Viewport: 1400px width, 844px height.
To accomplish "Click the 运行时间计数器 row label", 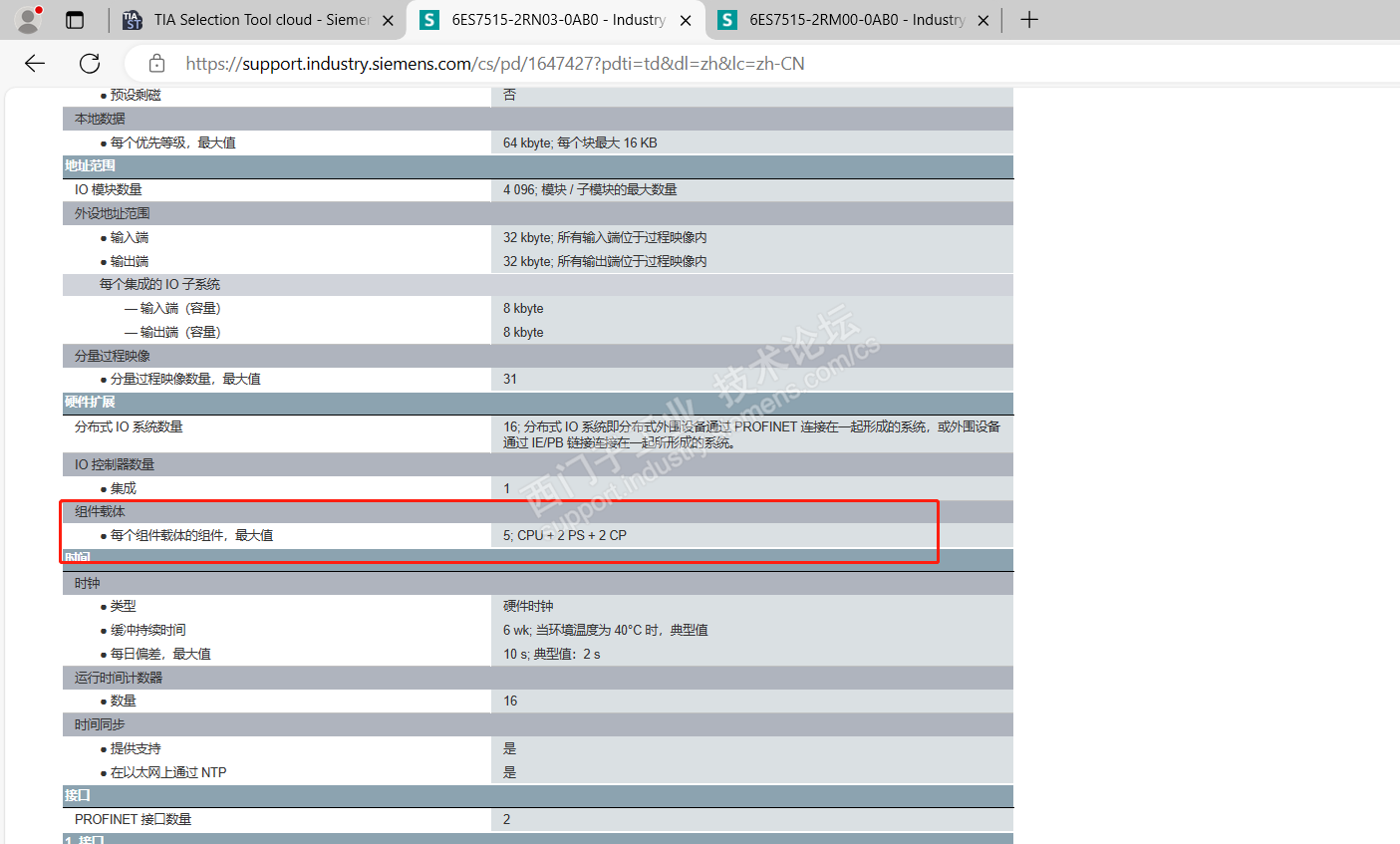I will [x=119, y=678].
